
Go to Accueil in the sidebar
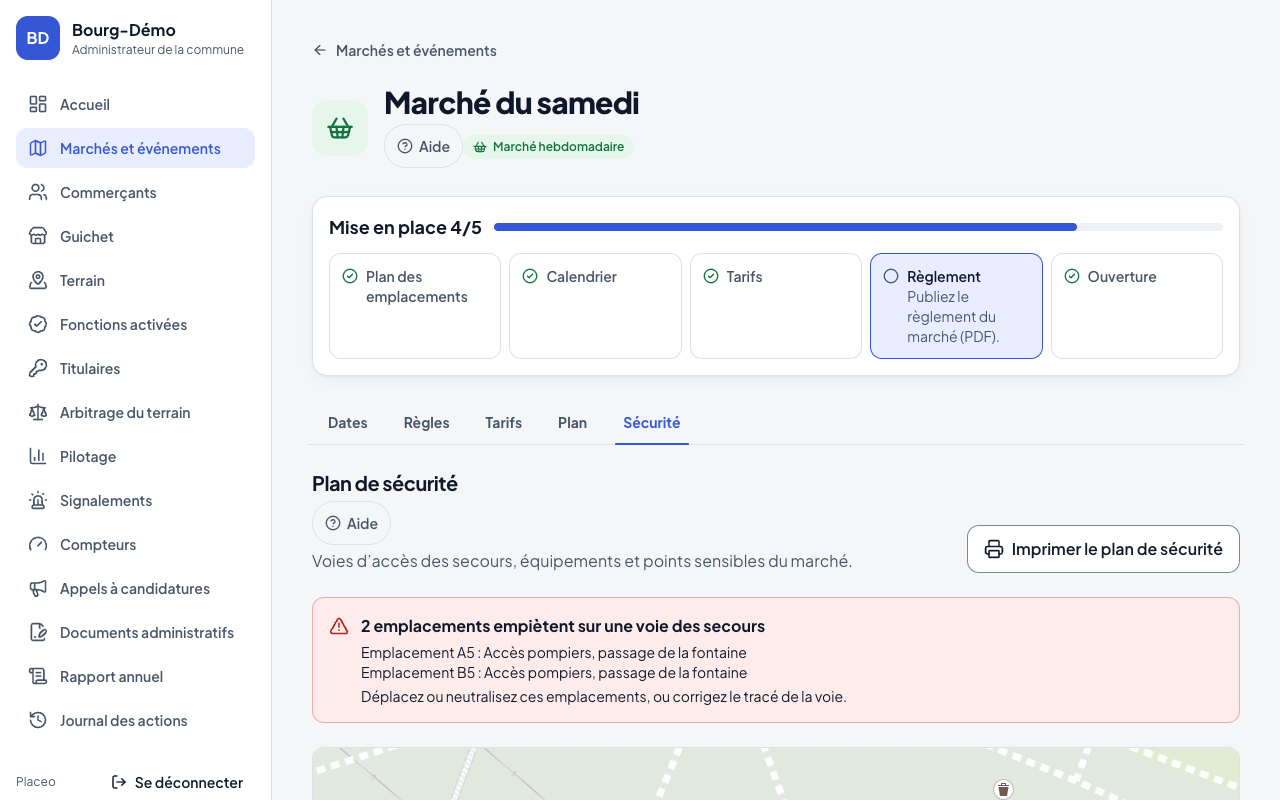pyautogui.click(x=135, y=104)
